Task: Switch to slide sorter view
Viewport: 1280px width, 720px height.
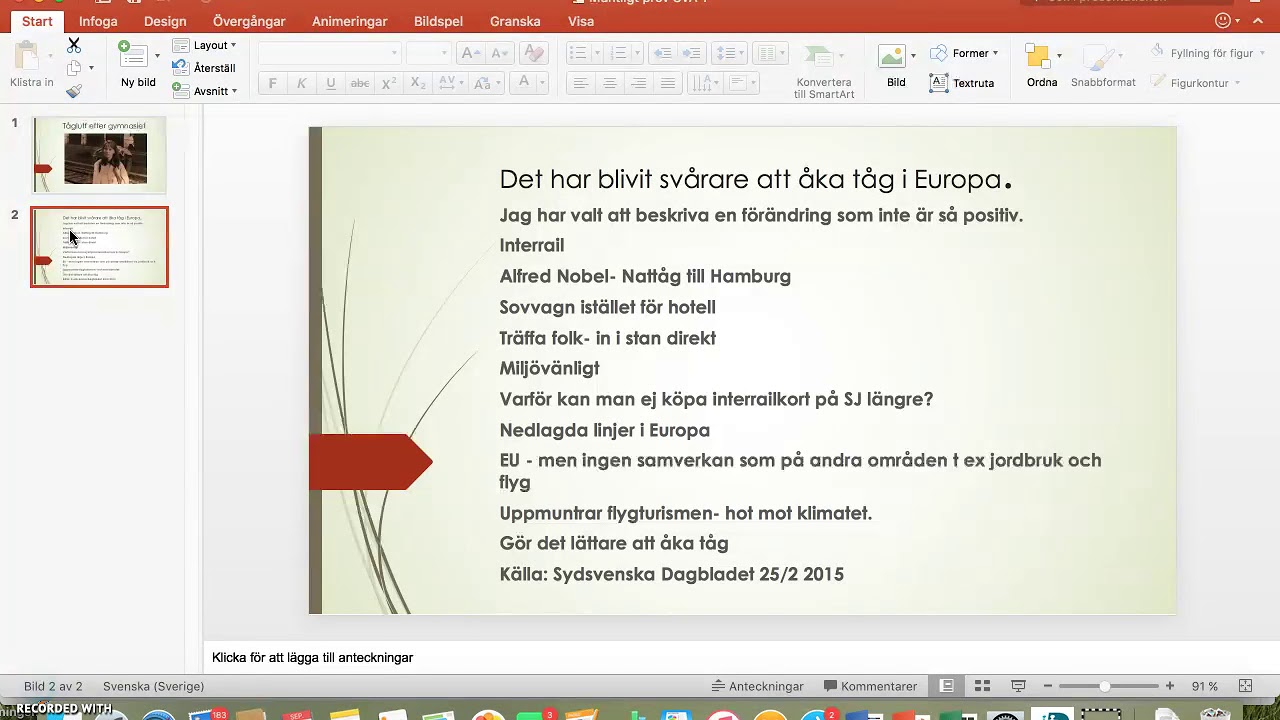Action: [982, 686]
